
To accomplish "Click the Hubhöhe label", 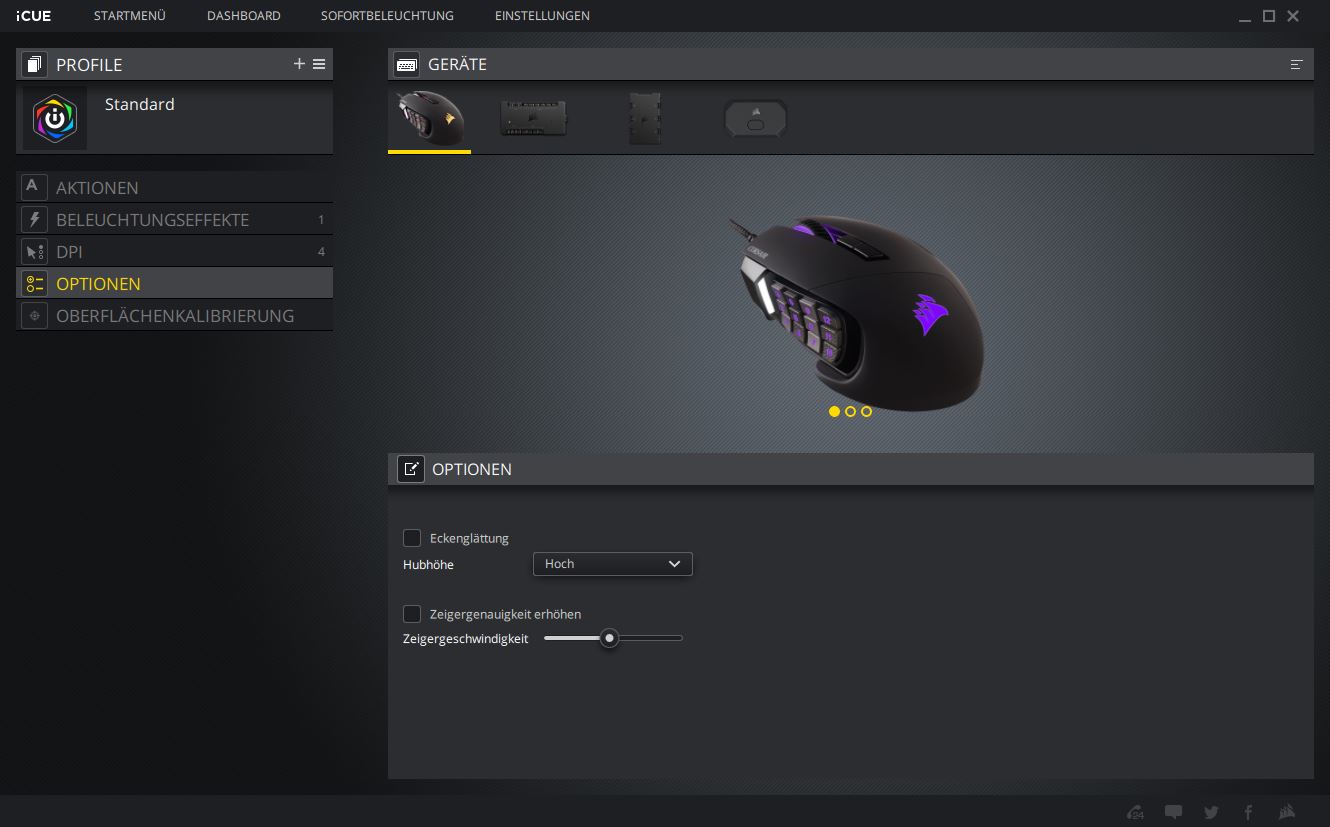I will (428, 564).
